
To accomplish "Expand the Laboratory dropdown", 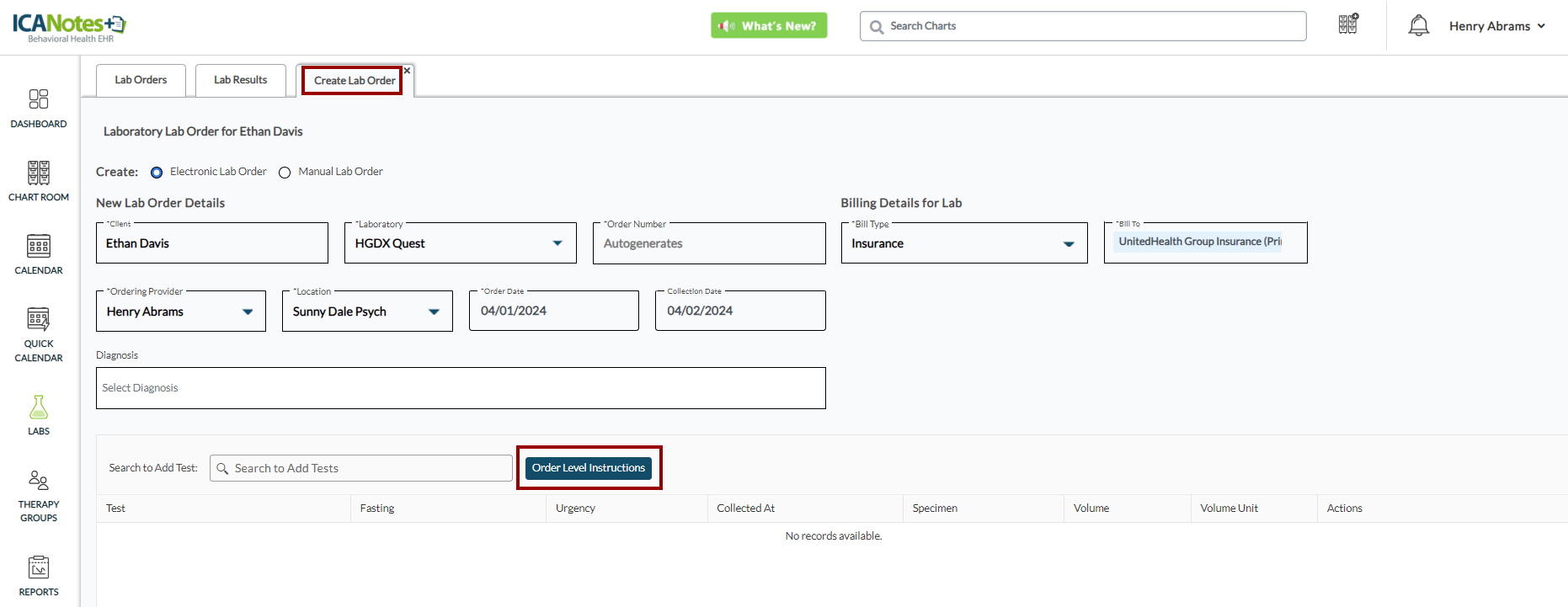I will [557, 243].
